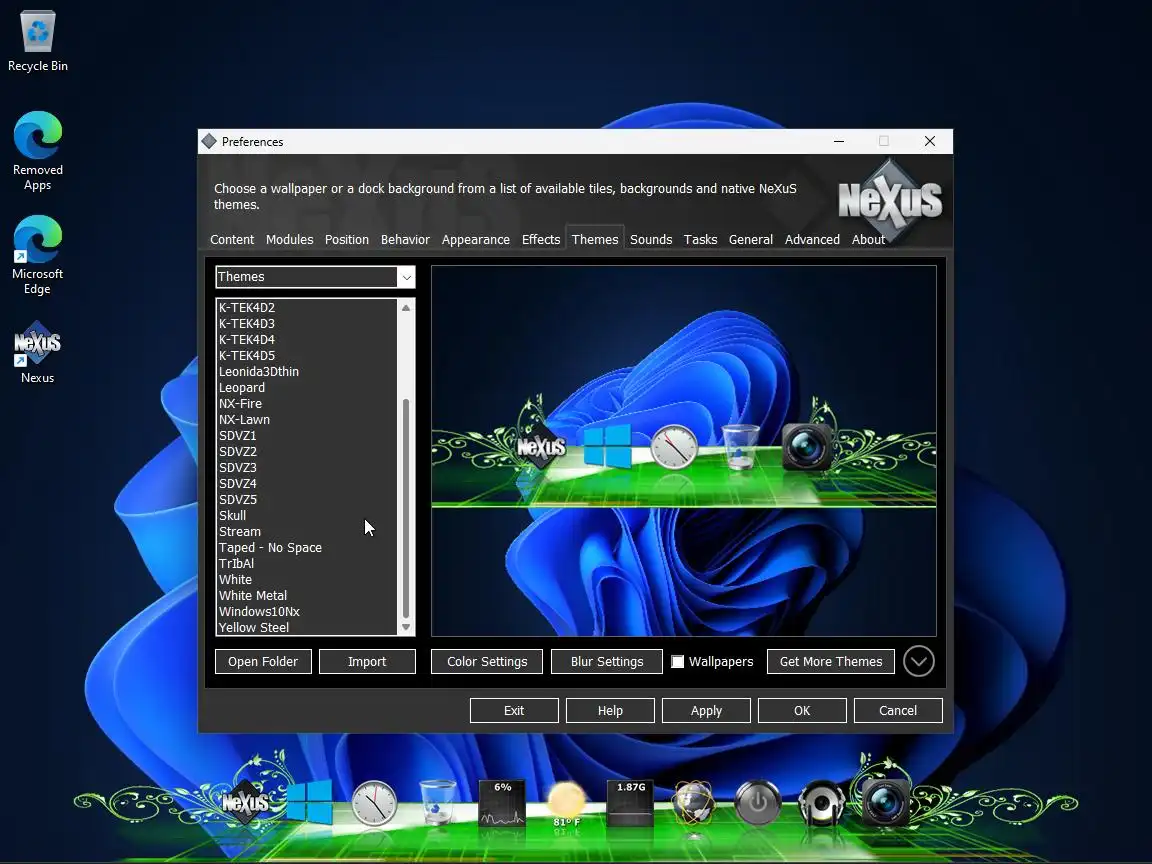Click the Open Folder button

click(263, 661)
